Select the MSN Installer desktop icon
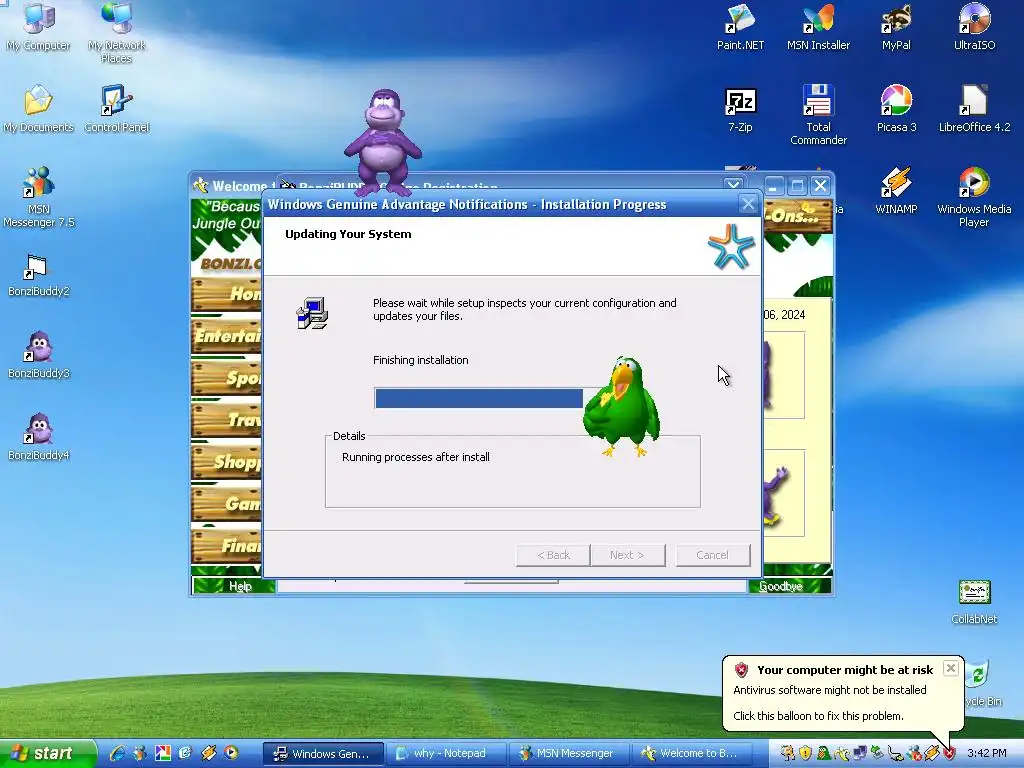Viewport: 1024px width, 768px height. pos(818,26)
